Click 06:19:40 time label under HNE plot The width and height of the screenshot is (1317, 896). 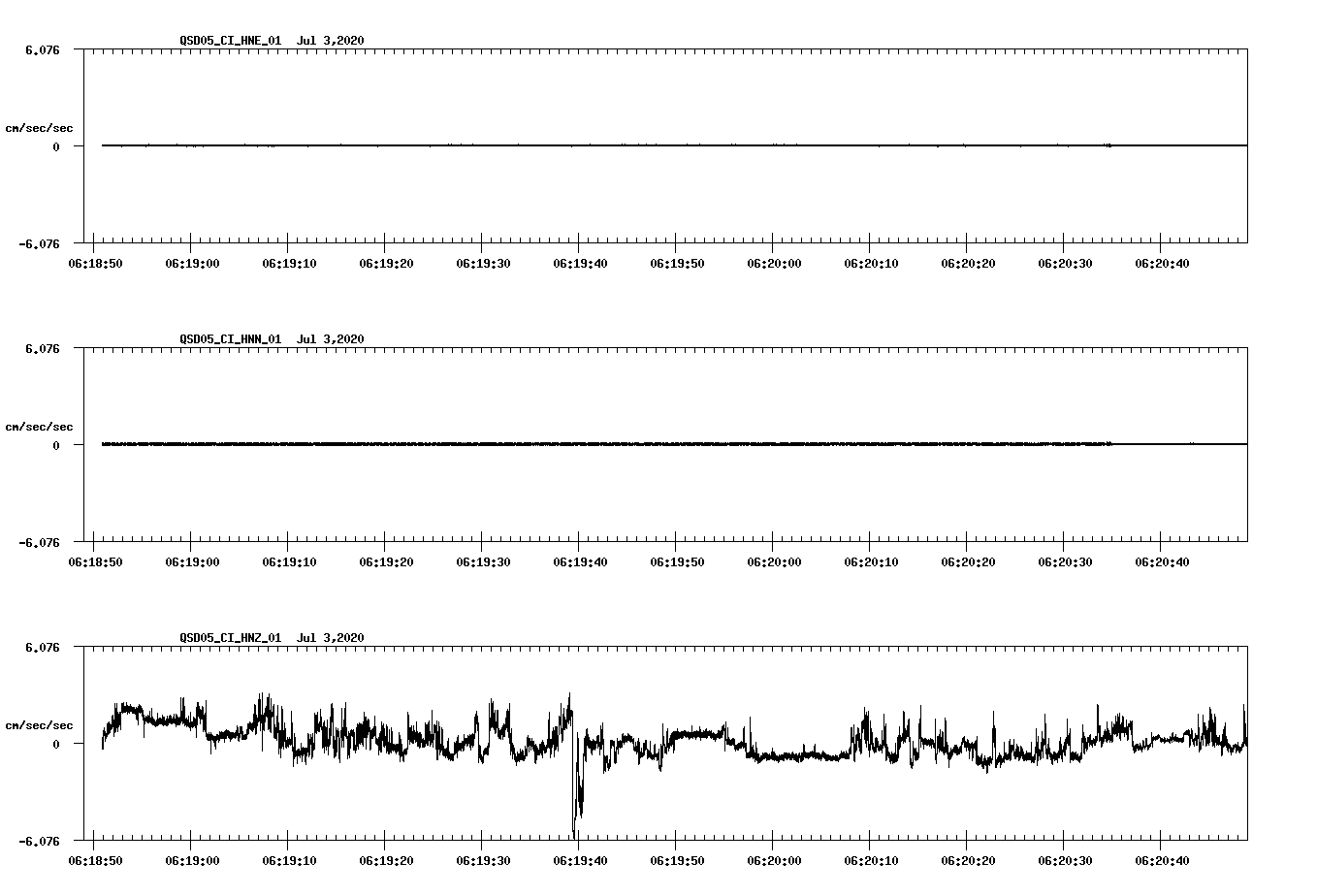580,263
